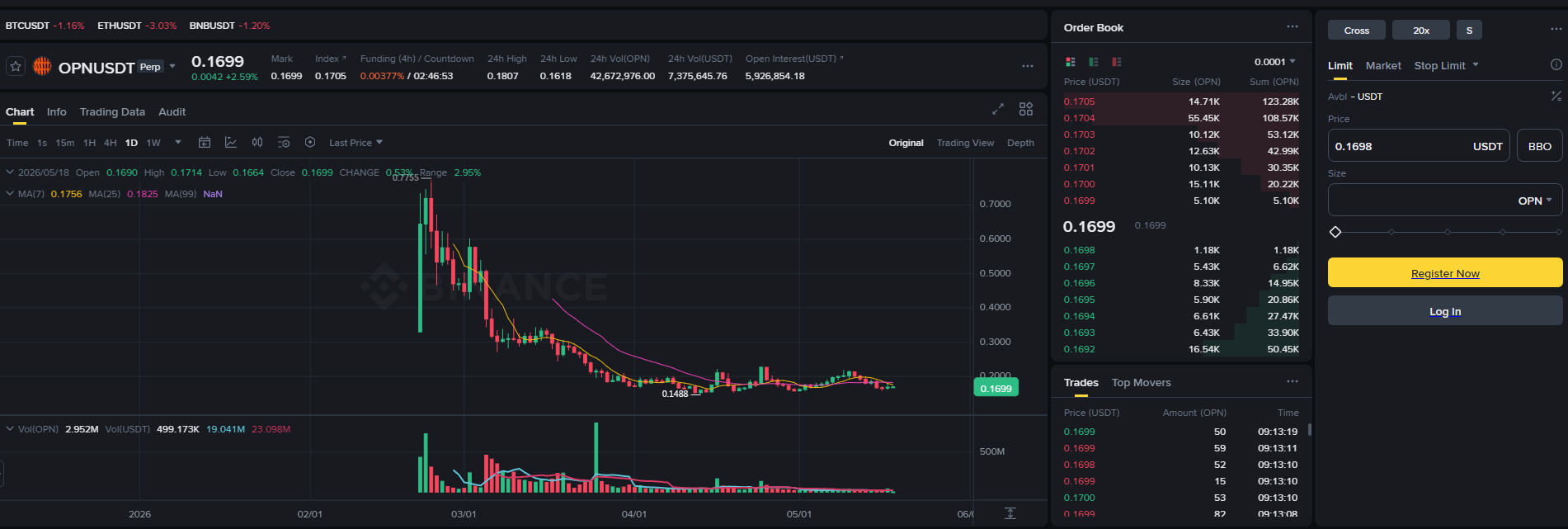Open the go-to-date calendar icon
The width and height of the screenshot is (1568, 529).
205,143
